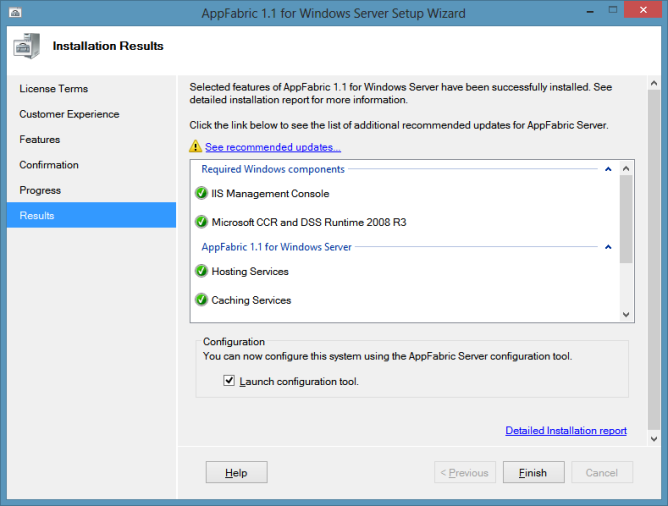Close the setup wizard window
Viewport: 668px width, 506px height.
[643, 11]
